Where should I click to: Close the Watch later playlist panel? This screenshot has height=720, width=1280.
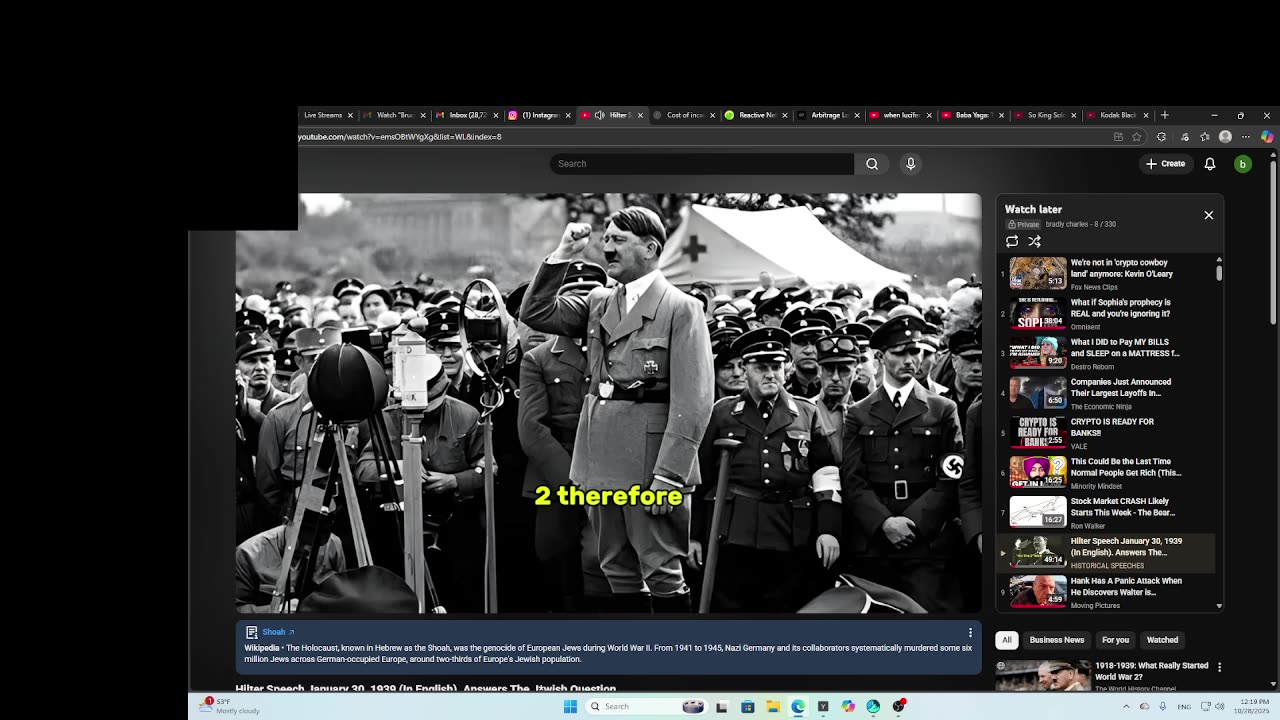1208,215
